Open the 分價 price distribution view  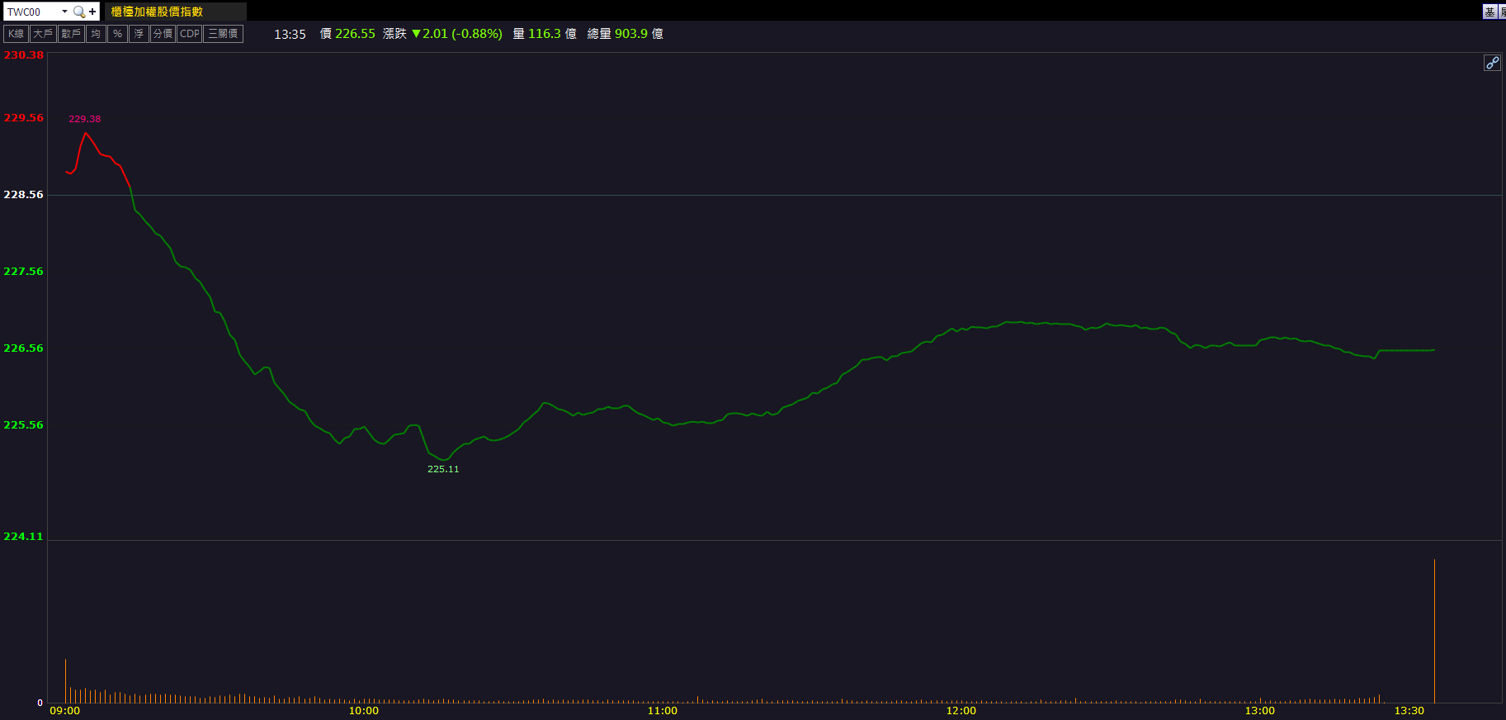(x=163, y=34)
